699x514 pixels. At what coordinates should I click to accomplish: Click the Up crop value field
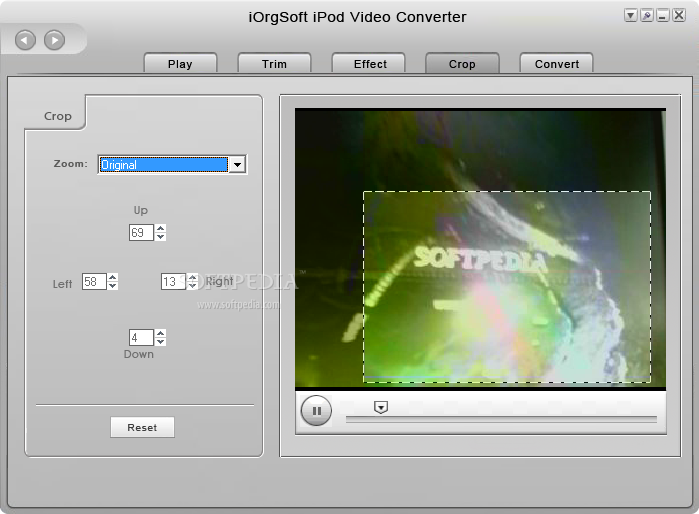pyautogui.click(x=141, y=232)
